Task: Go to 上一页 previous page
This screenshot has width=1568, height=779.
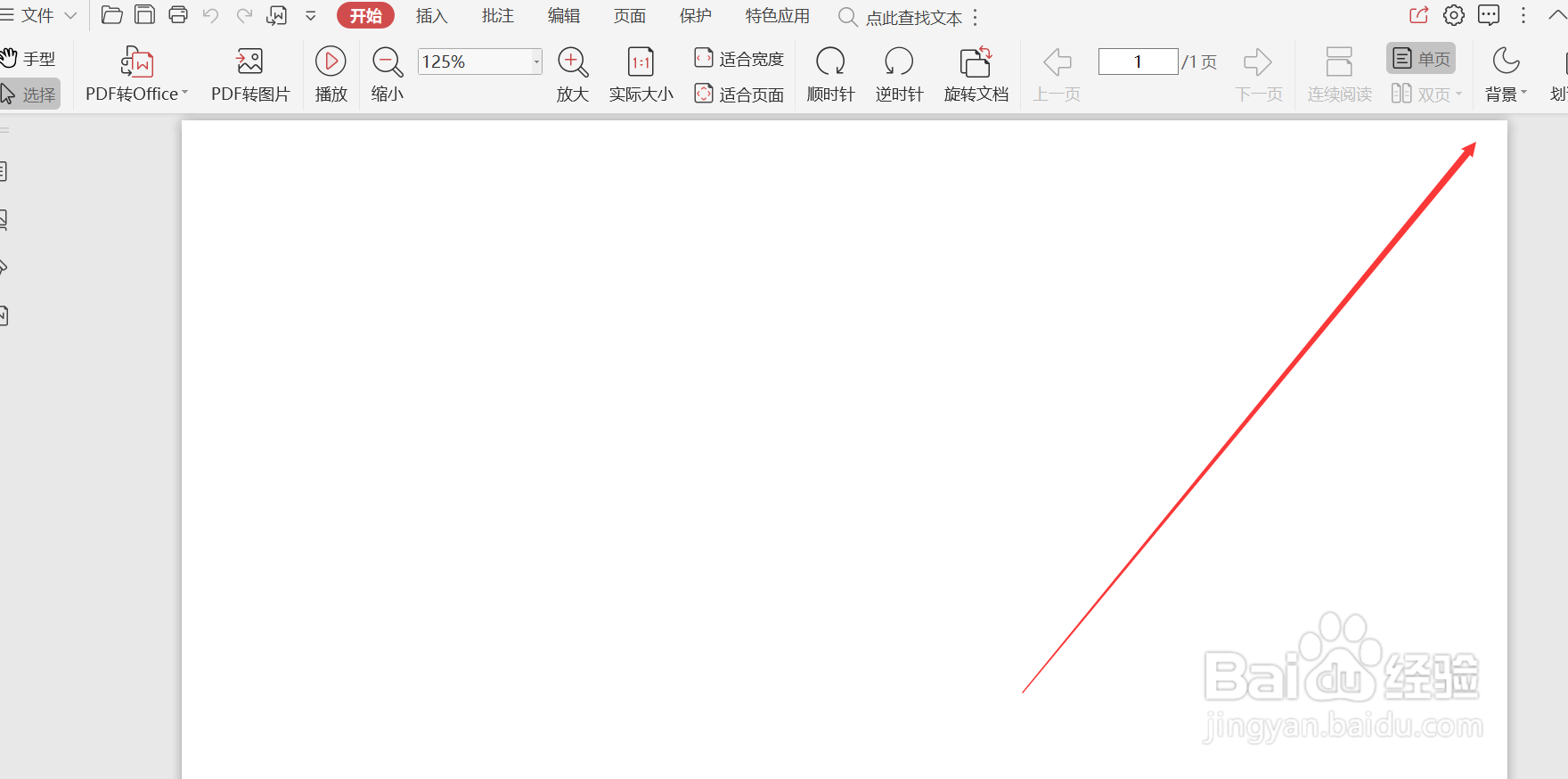Action: tap(1057, 76)
